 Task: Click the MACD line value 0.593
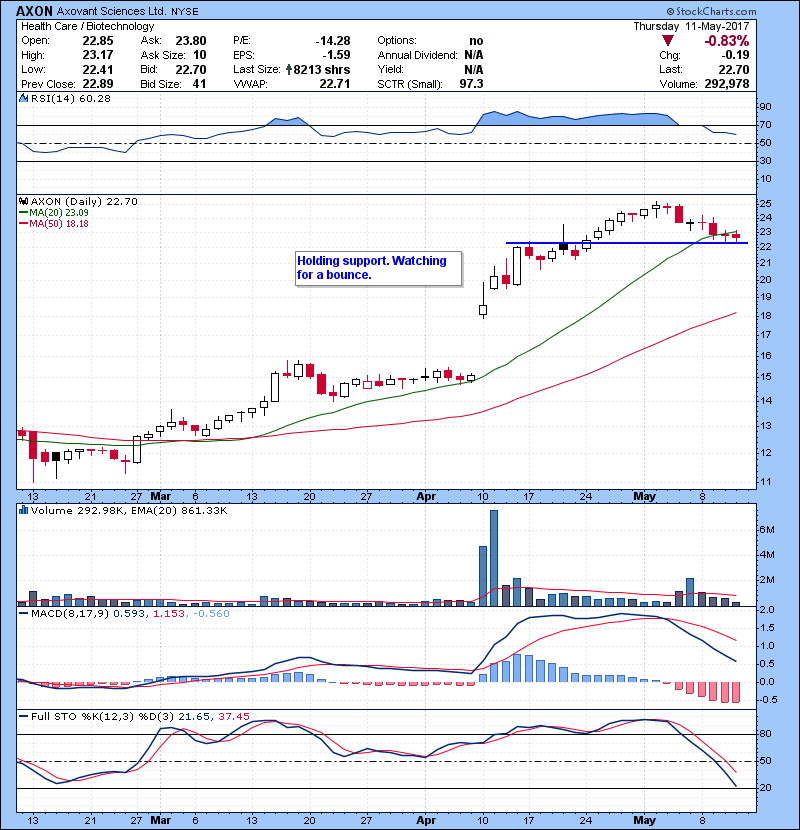tap(129, 614)
